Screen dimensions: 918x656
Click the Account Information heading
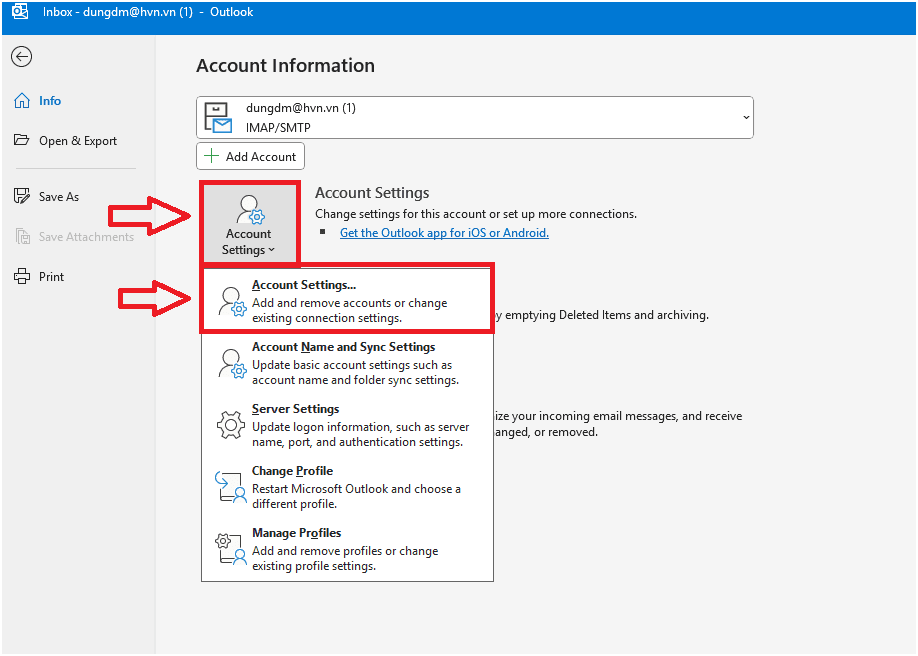coord(285,66)
